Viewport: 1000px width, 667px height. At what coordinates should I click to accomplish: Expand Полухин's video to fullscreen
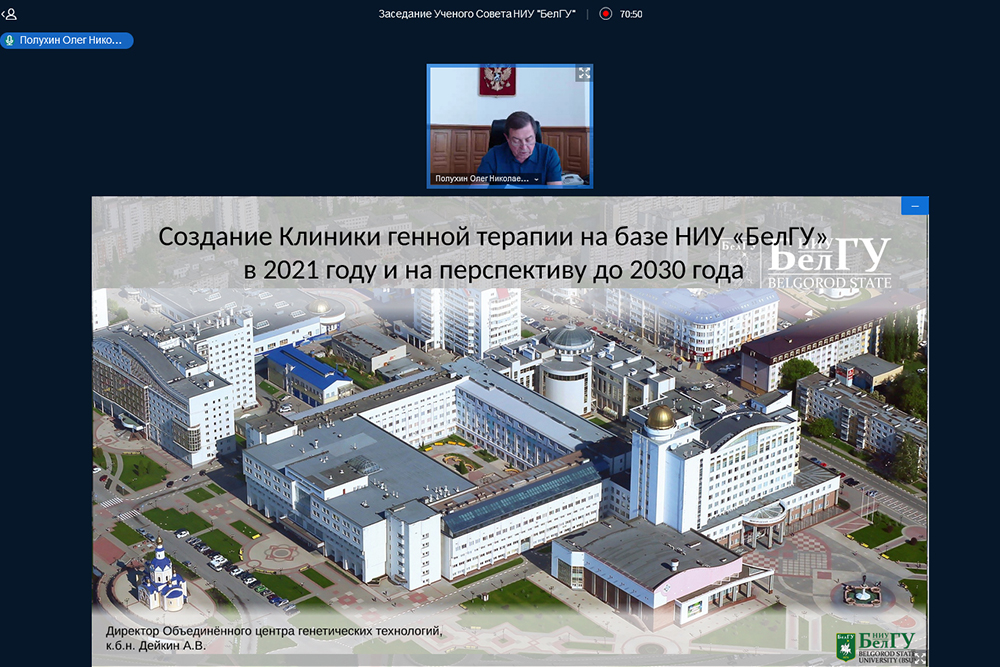(584, 74)
